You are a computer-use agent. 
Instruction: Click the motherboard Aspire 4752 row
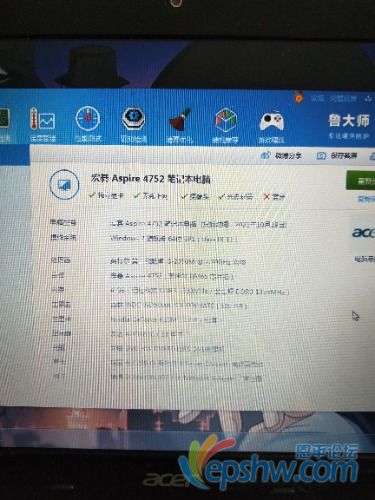pos(172,276)
